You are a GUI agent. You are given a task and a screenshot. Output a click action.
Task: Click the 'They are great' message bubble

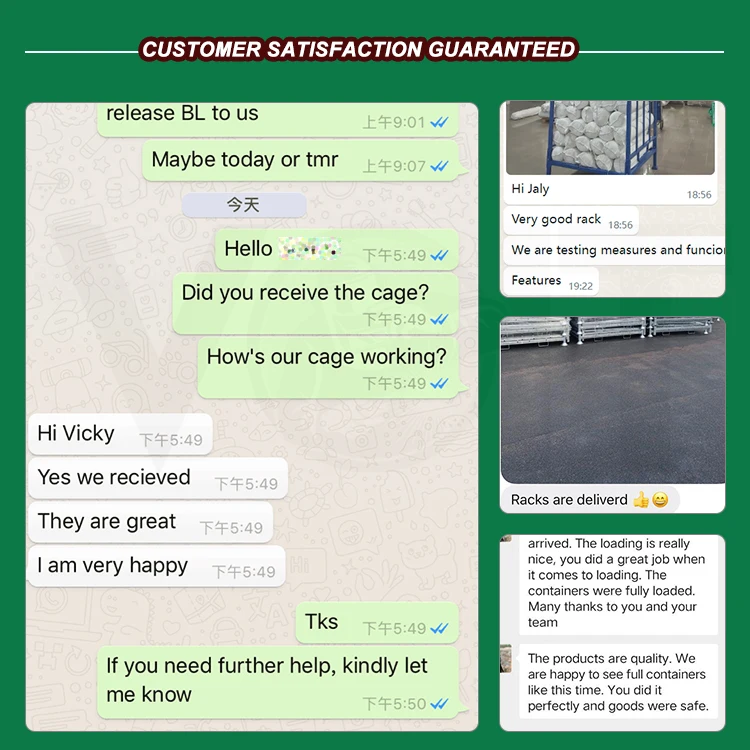pos(150,522)
